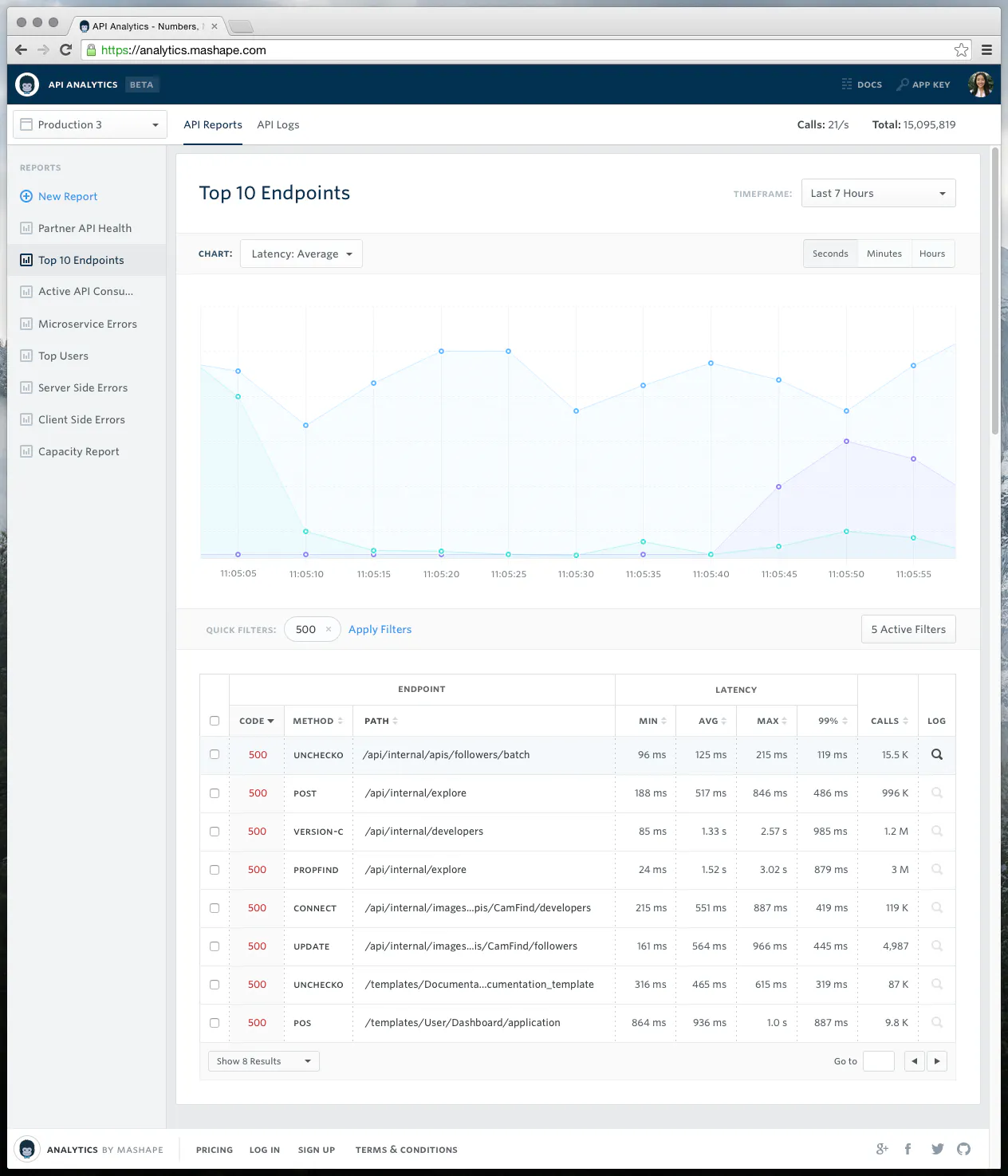Remove the 500 quick filter with the x

[329, 629]
